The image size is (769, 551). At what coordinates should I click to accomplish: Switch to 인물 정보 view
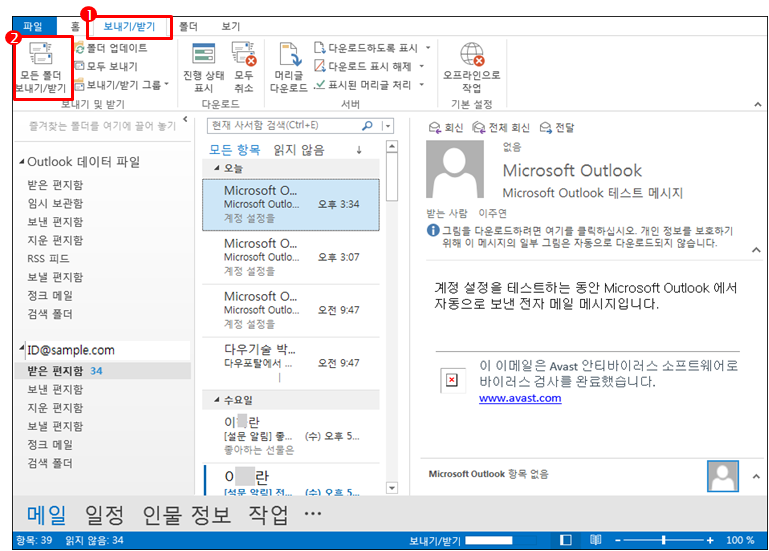[186, 514]
